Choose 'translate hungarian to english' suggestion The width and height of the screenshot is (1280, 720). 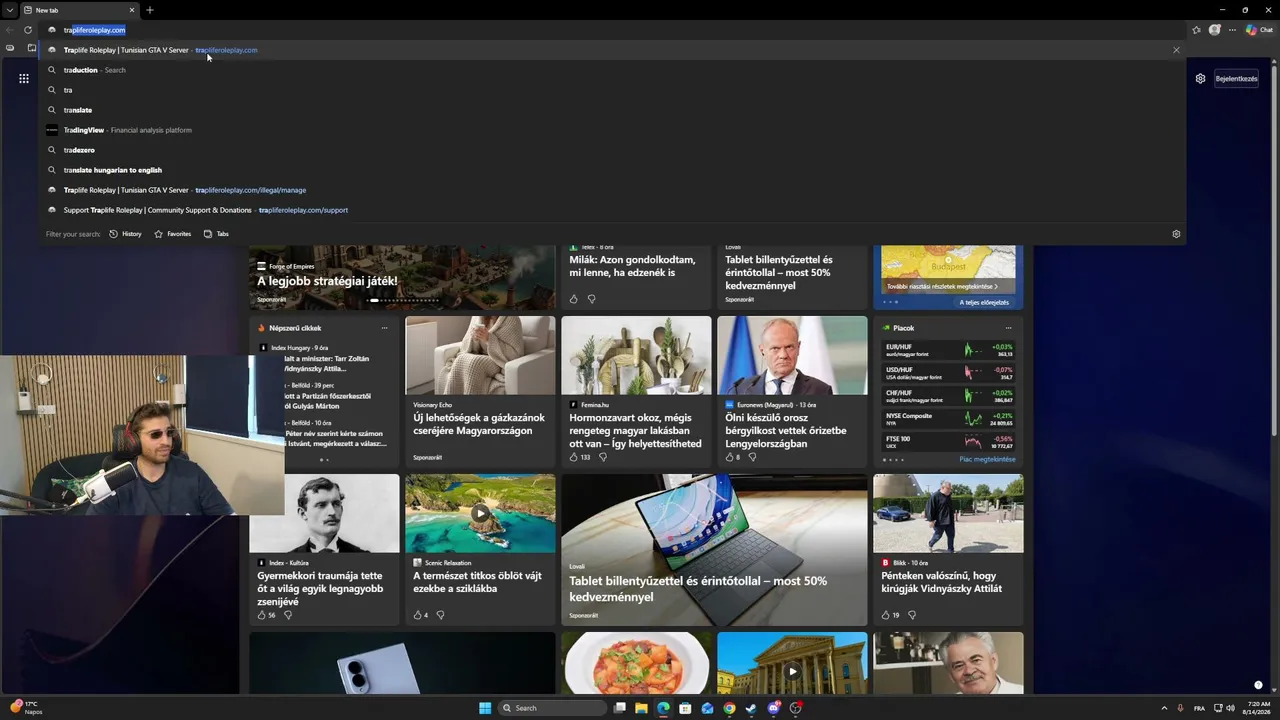pos(612,170)
